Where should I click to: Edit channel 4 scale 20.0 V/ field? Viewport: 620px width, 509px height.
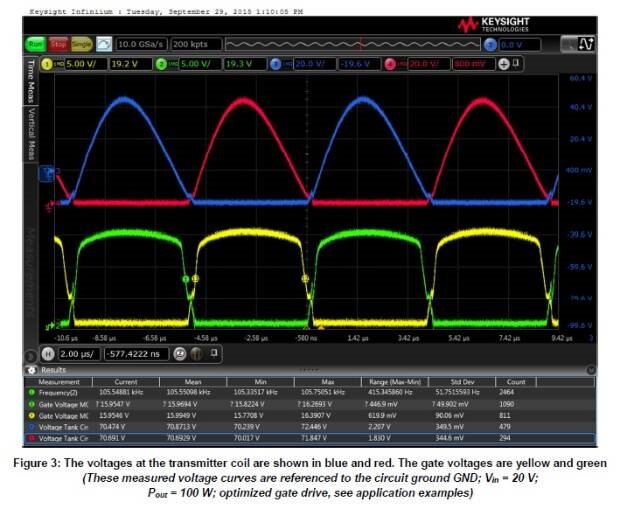coord(429,64)
